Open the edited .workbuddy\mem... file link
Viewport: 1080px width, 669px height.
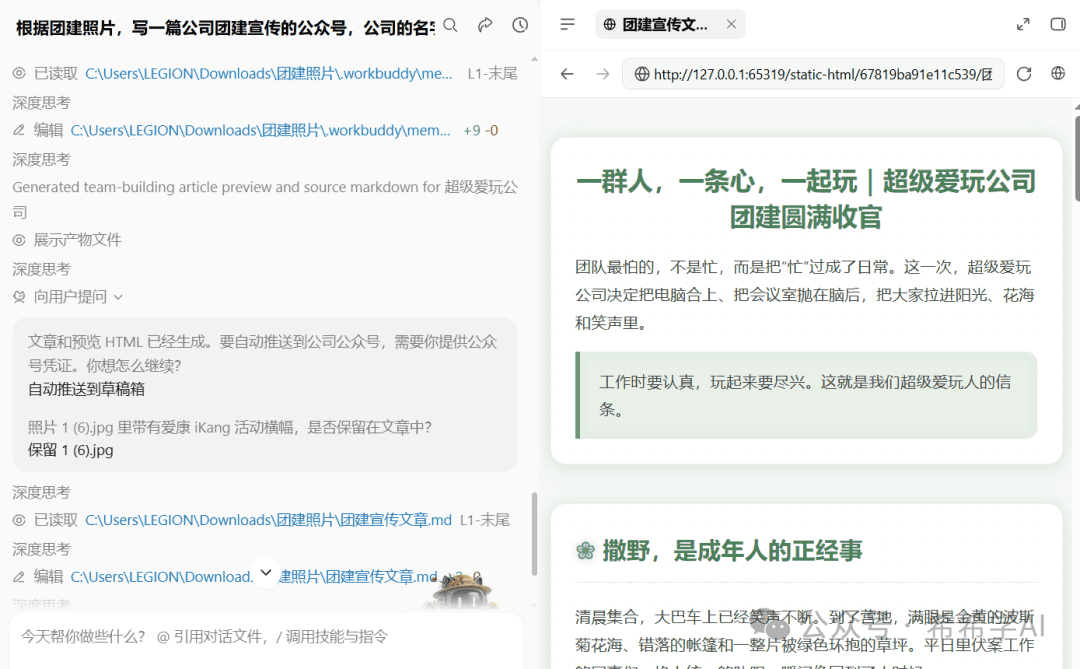(x=260, y=130)
